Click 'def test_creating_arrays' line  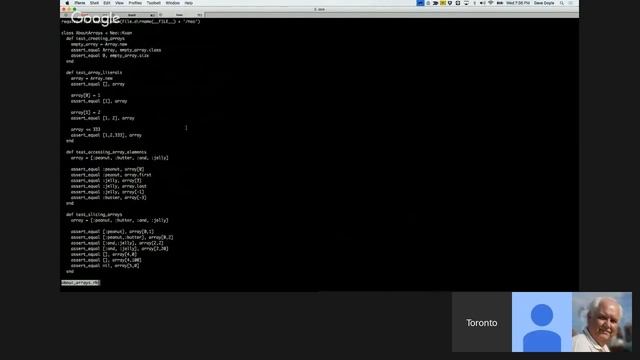click(x=96, y=39)
